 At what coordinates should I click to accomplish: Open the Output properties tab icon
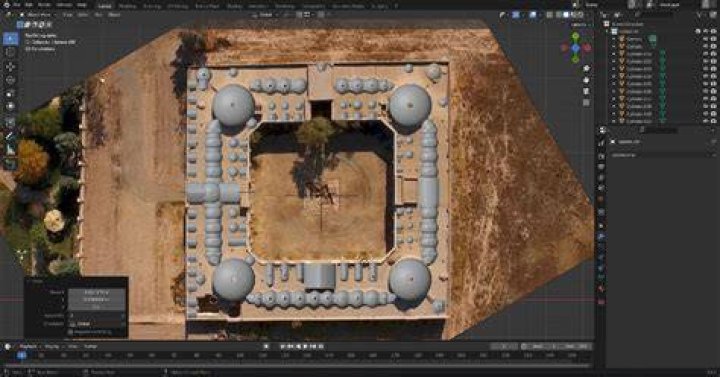[x=602, y=167]
